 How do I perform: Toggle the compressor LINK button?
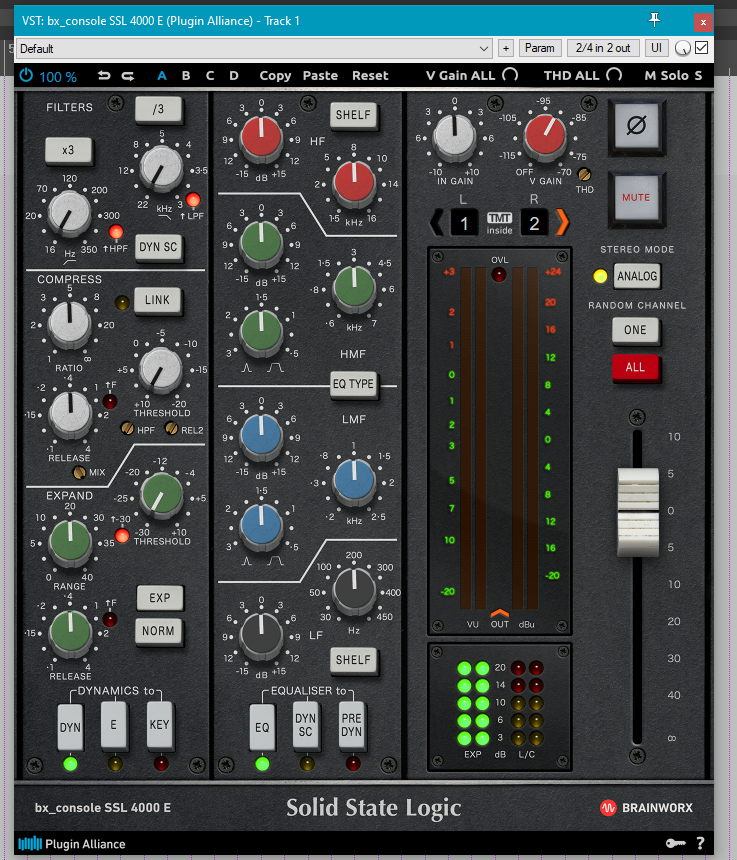(157, 300)
